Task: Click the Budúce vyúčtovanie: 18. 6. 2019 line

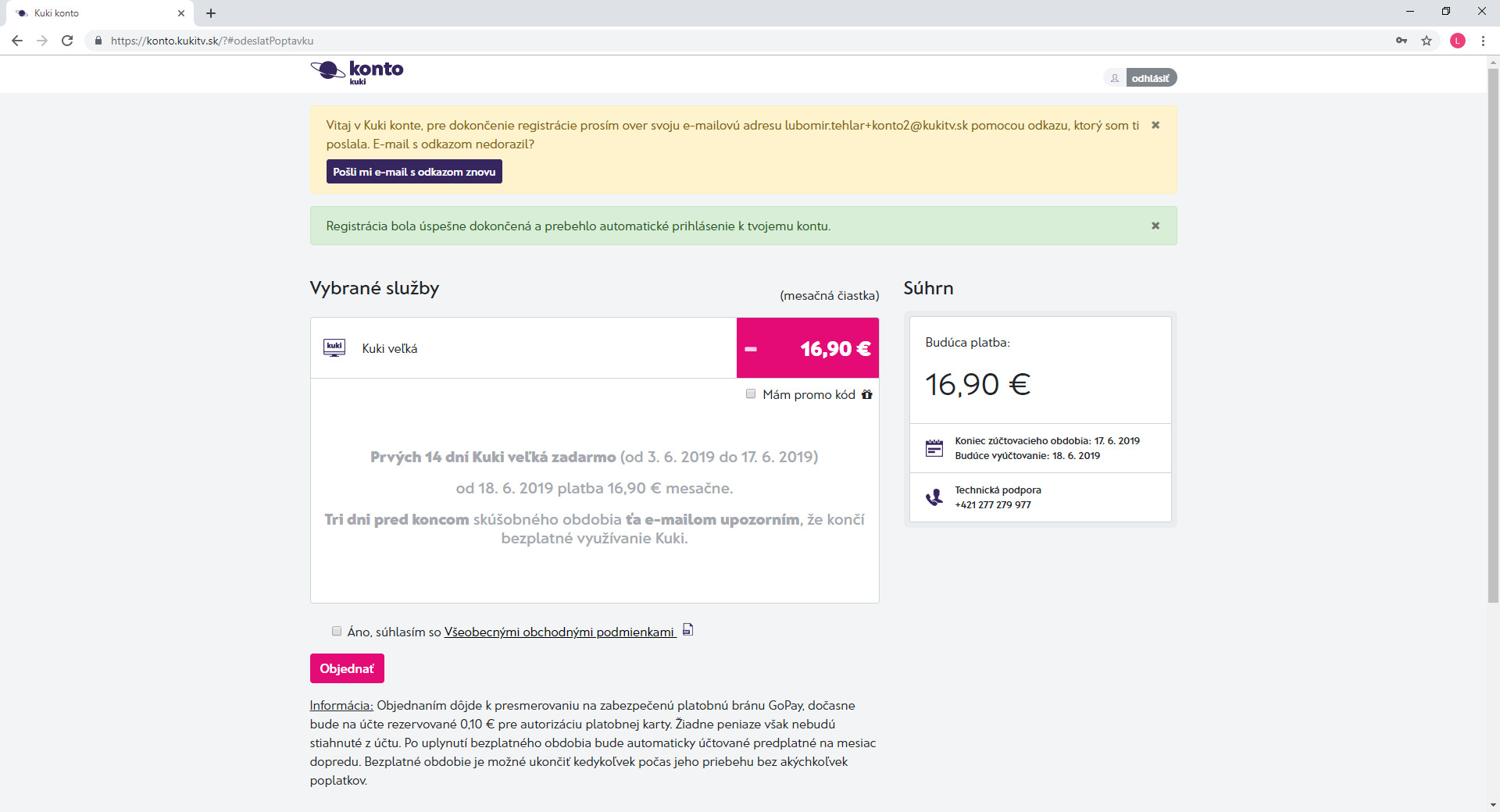Action: (1027, 456)
